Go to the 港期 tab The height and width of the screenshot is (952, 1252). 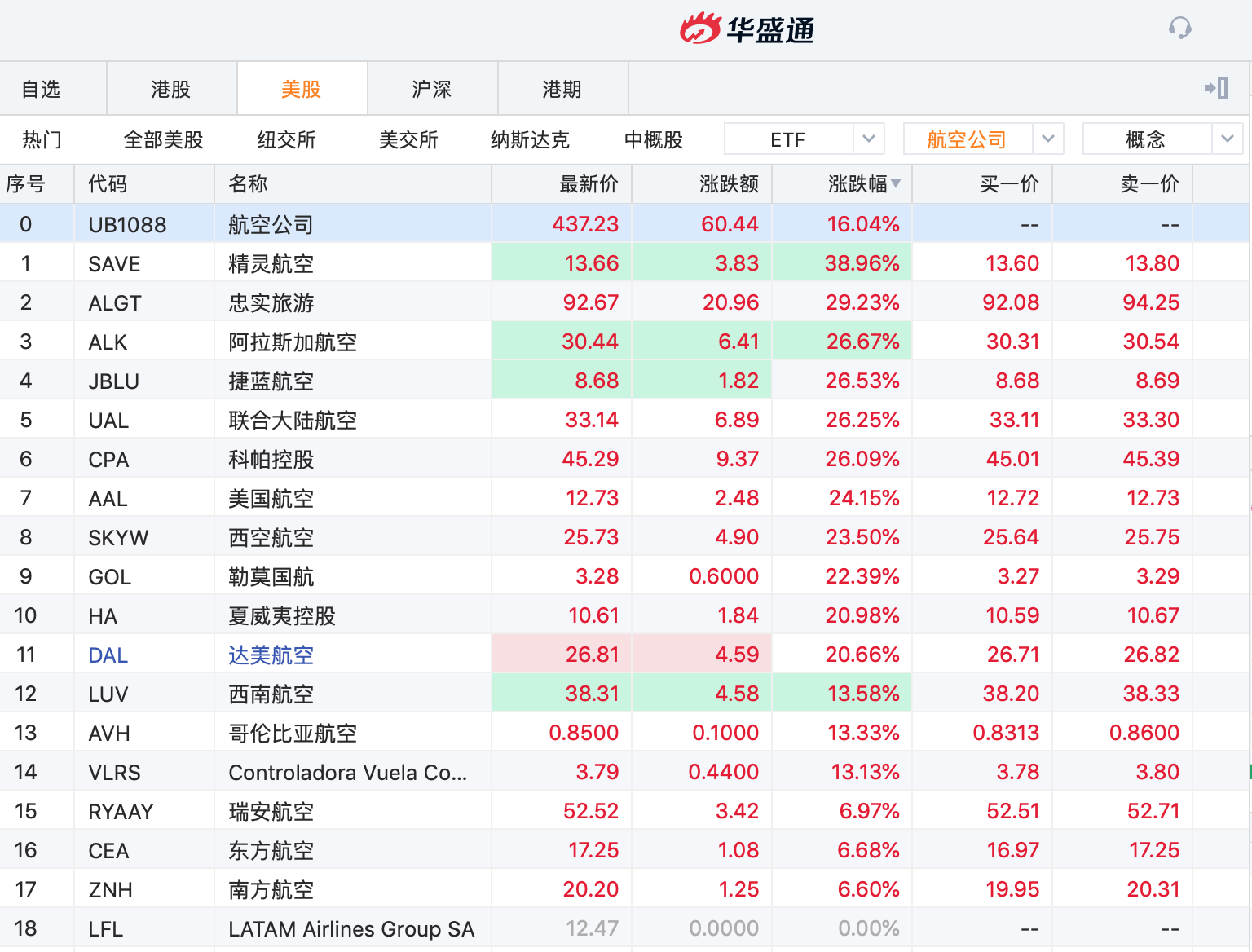(x=562, y=89)
